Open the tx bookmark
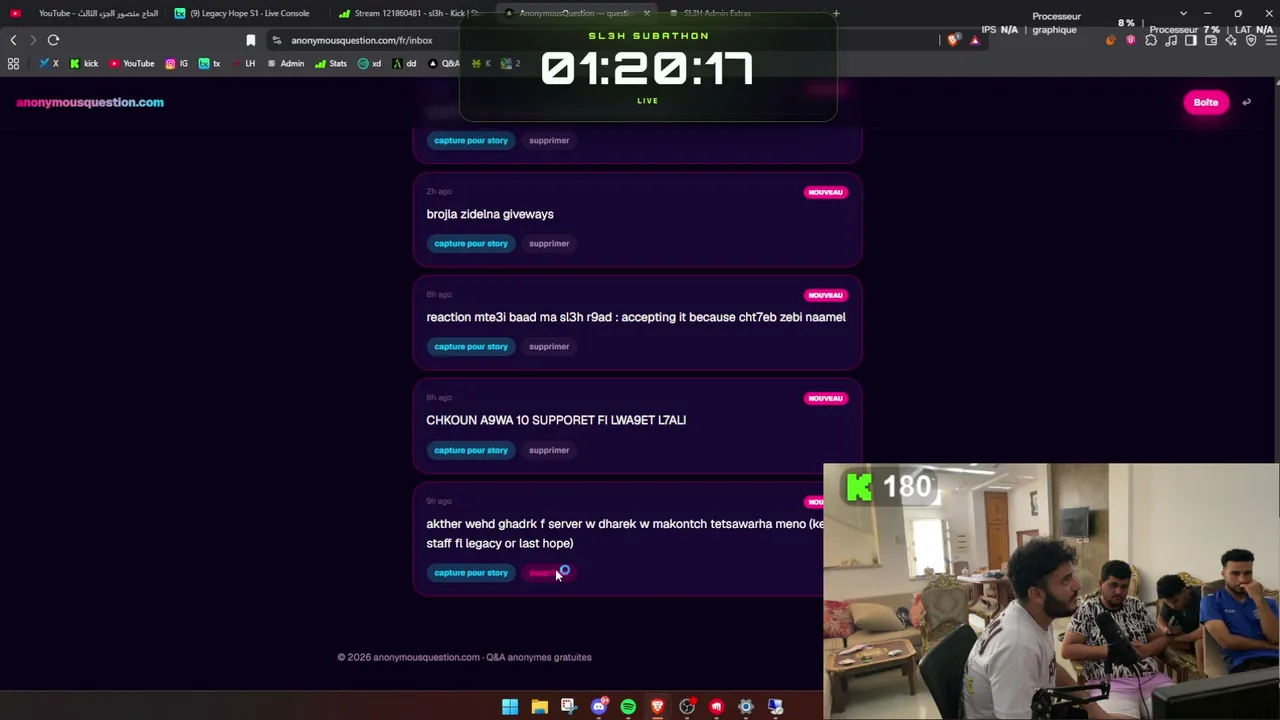 [209, 63]
